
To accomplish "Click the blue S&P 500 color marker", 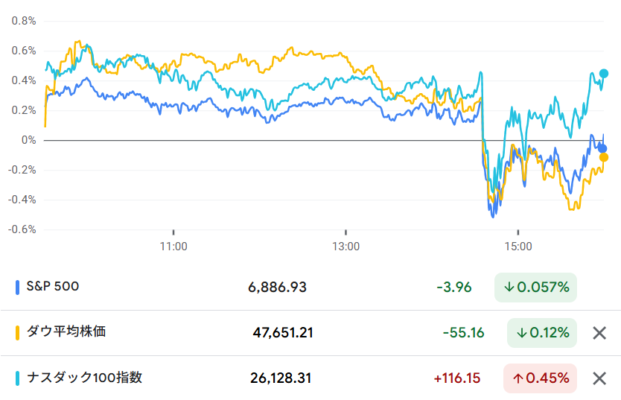I will pyautogui.click(x=17, y=287).
